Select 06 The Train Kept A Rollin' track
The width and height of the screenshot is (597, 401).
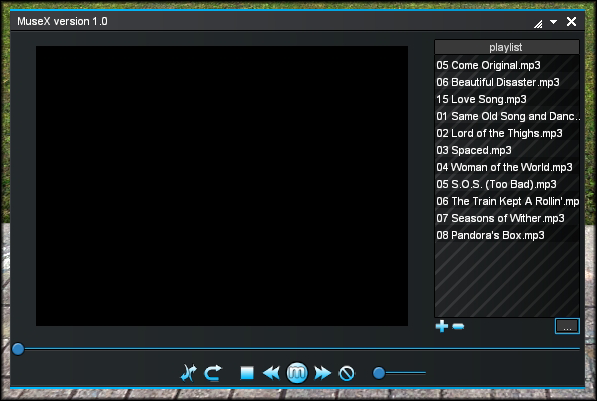pos(507,201)
